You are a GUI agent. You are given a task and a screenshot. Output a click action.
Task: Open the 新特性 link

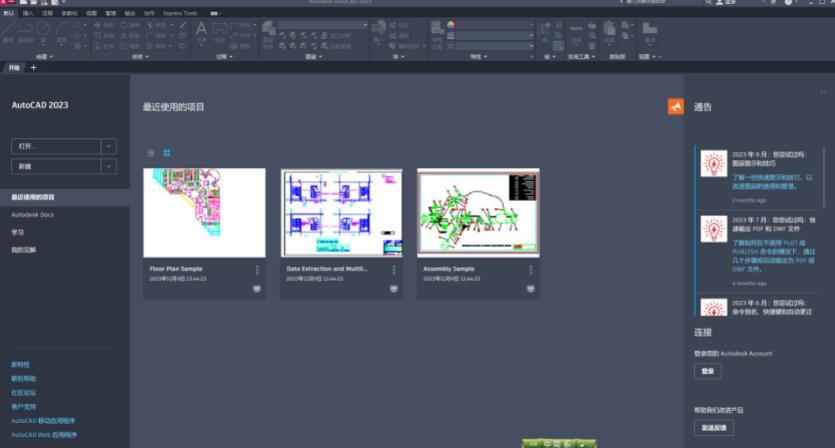point(20,365)
